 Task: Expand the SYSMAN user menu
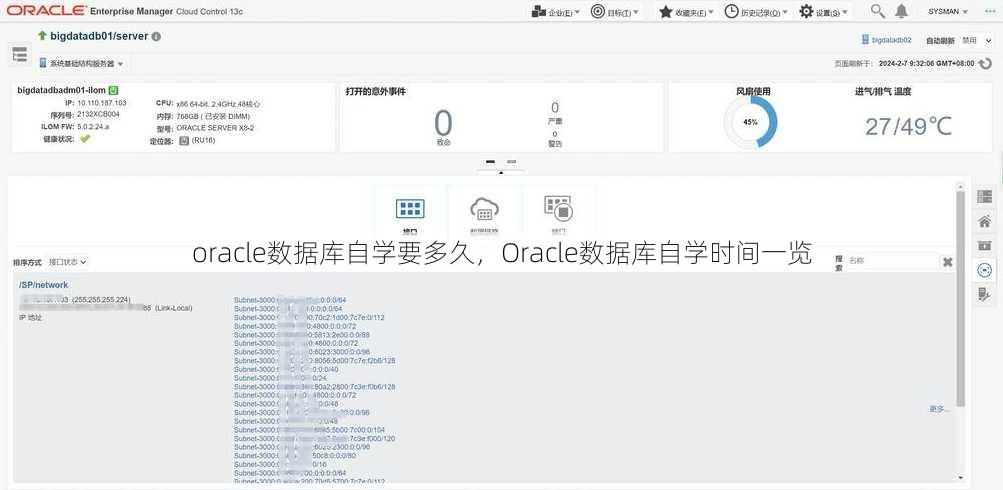pos(948,12)
